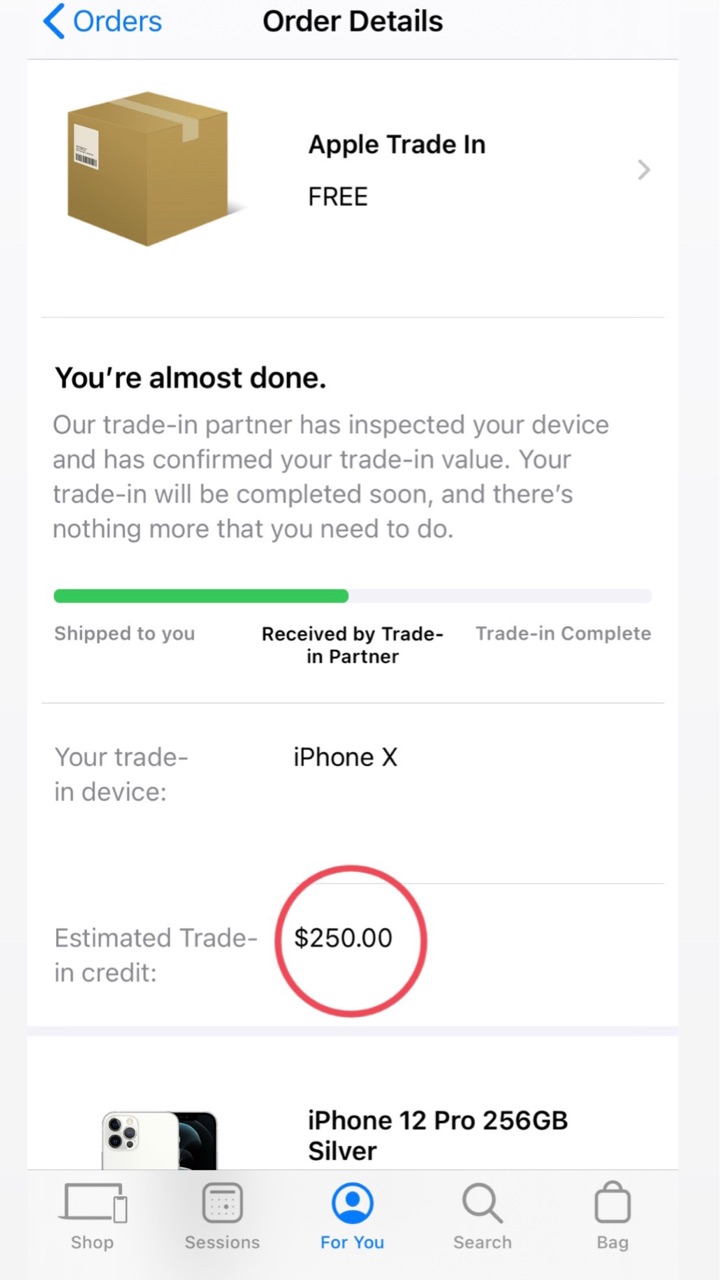The height and width of the screenshot is (1280, 720).
Task: Tap the cardboard box trade-in image
Action: coord(150,168)
